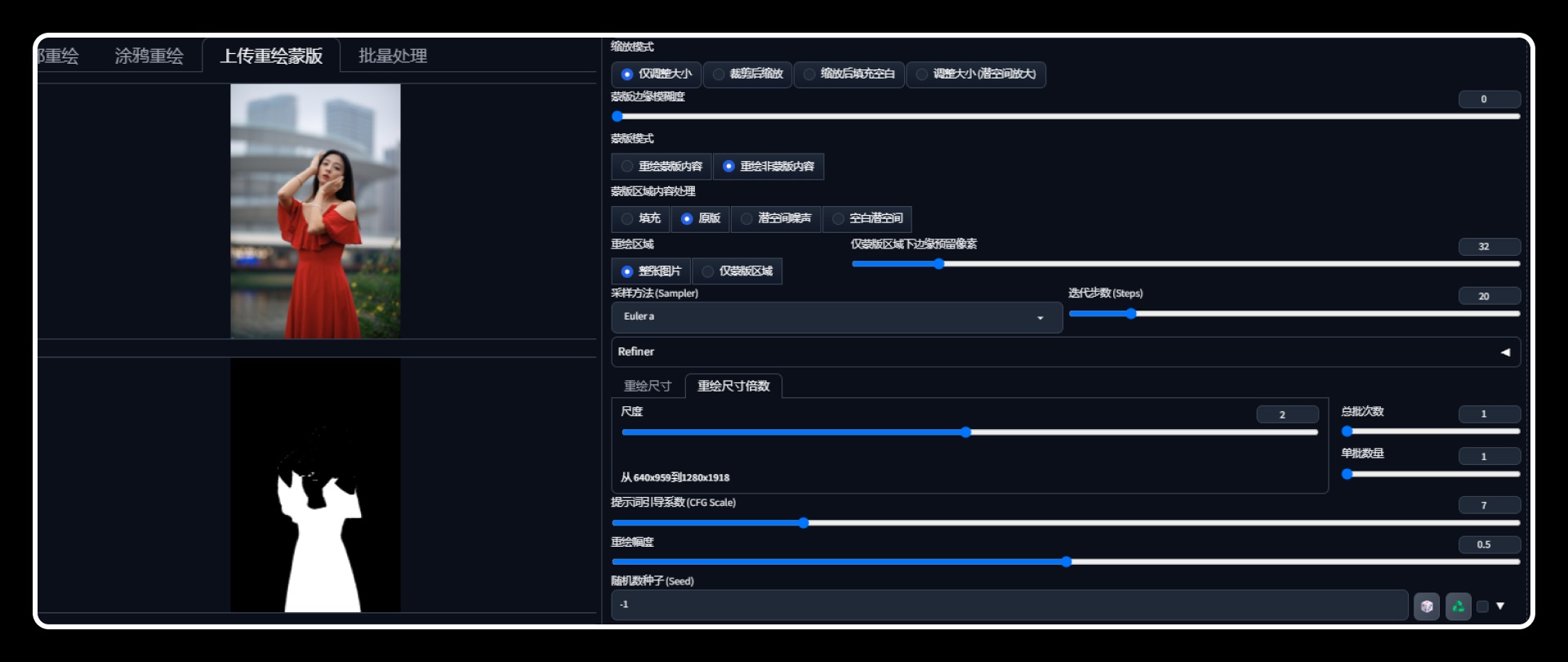The height and width of the screenshot is (662, 1568).
Task: Switch to 上传重绘蒙版 tab
Action: [271, 56]
